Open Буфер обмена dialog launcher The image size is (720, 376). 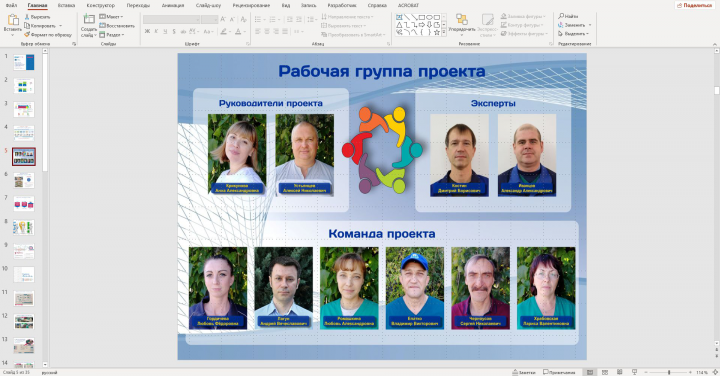pyautogui.click(x=74, y=44)
